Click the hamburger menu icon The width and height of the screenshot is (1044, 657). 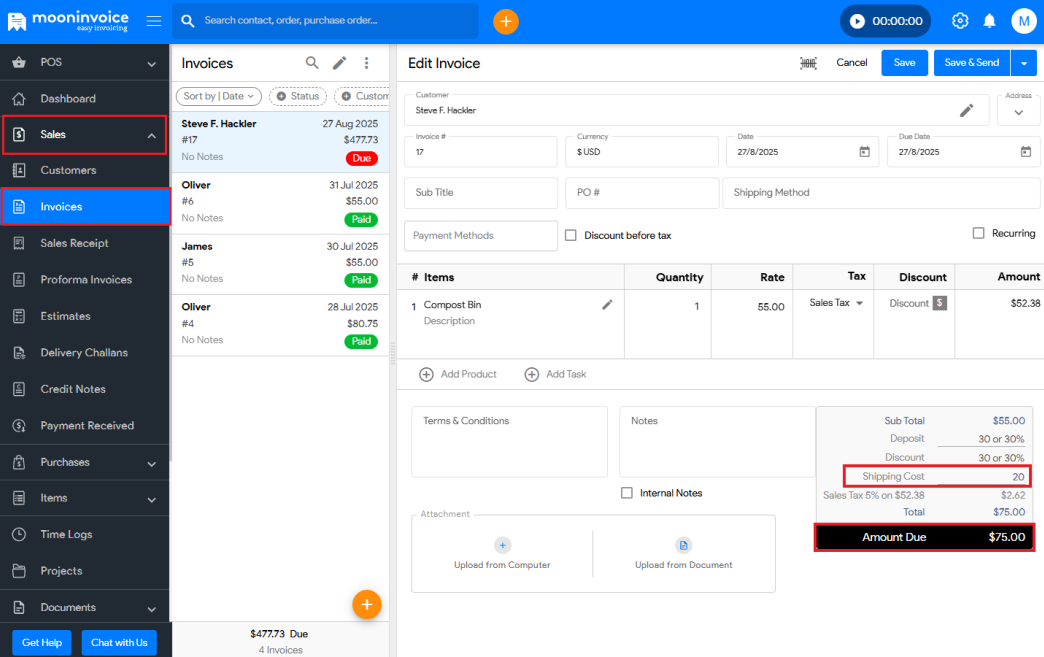[x=153, y=21]
